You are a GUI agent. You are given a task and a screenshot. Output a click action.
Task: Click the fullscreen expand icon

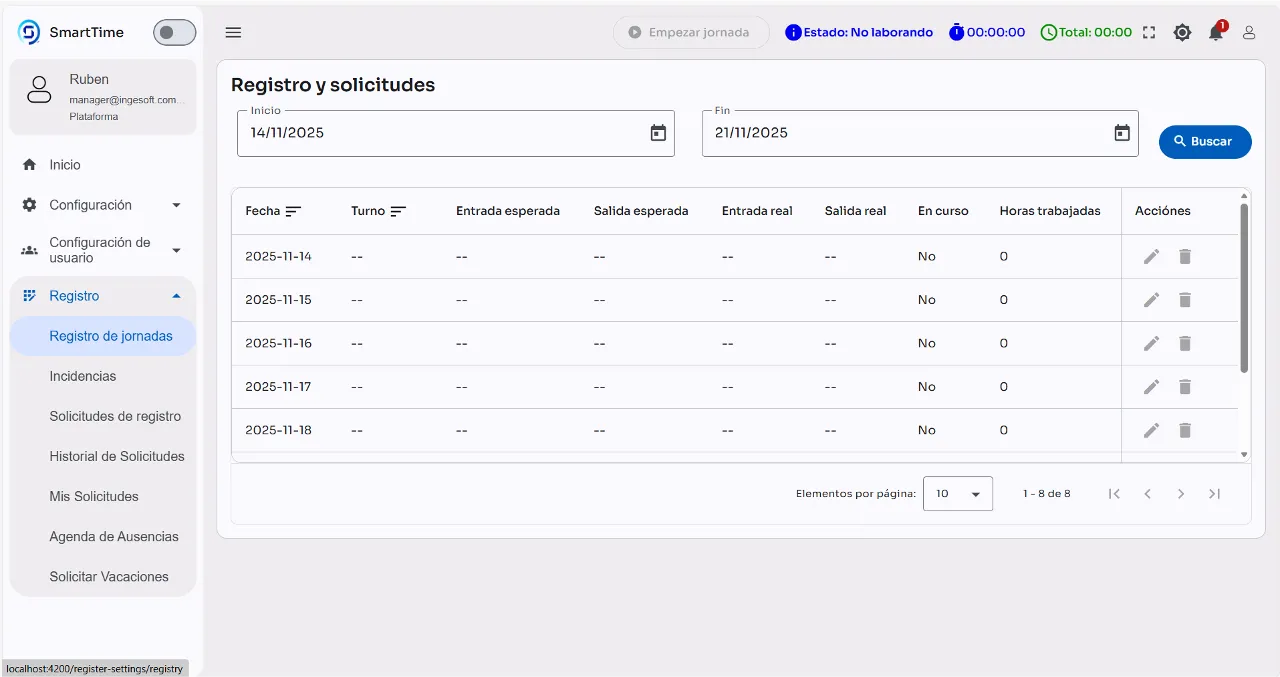click(1148, 32)
